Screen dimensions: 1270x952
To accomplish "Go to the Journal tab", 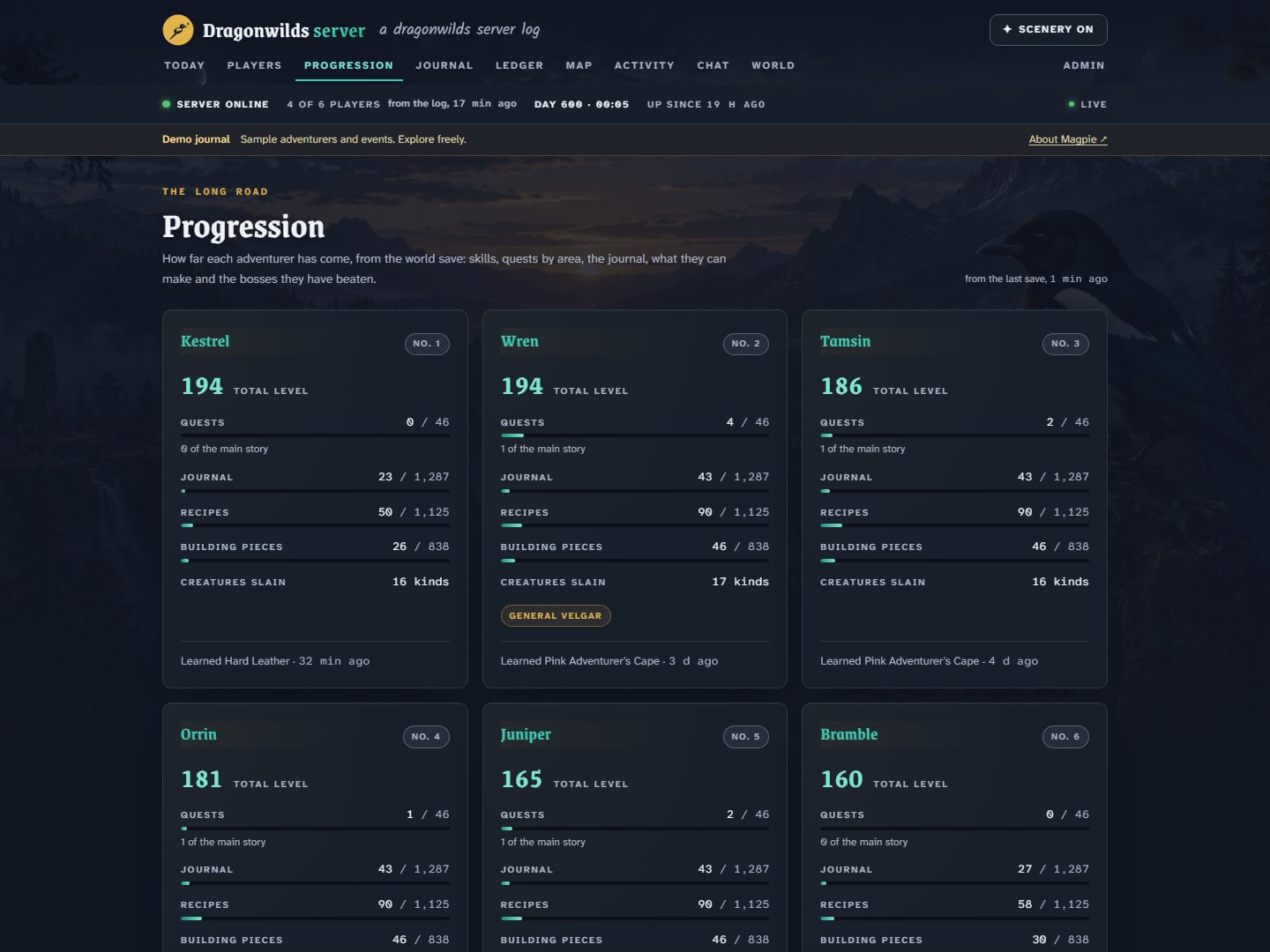I will point(444,65).
